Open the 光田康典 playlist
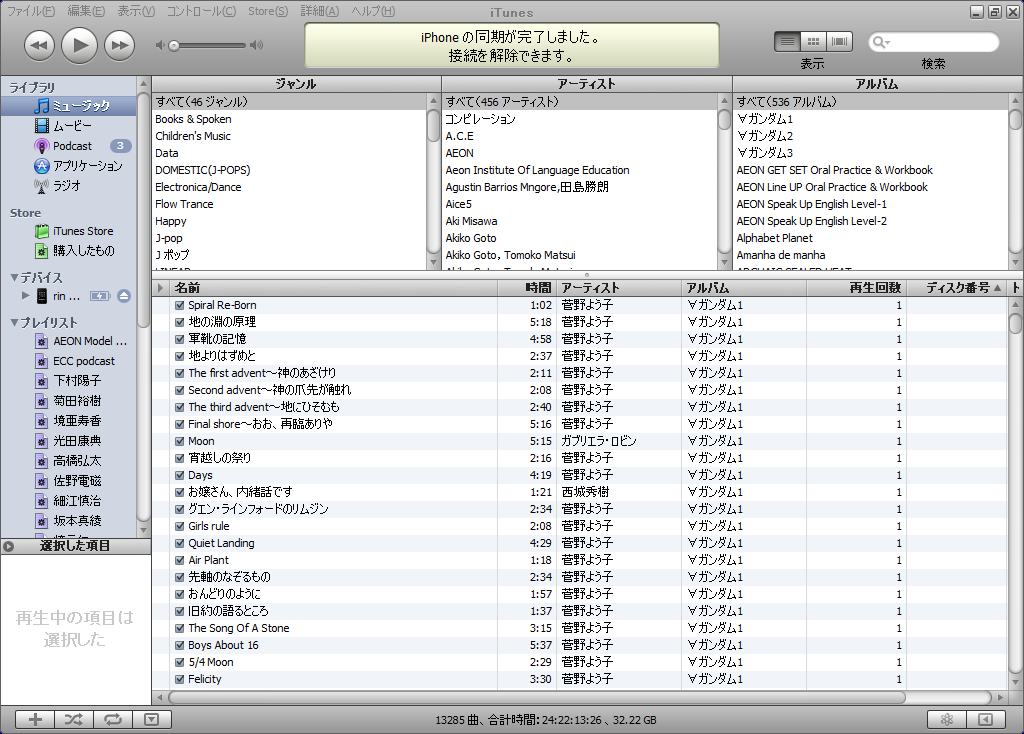The height and width of the screenshot is (734, 1024). point(69,441)
